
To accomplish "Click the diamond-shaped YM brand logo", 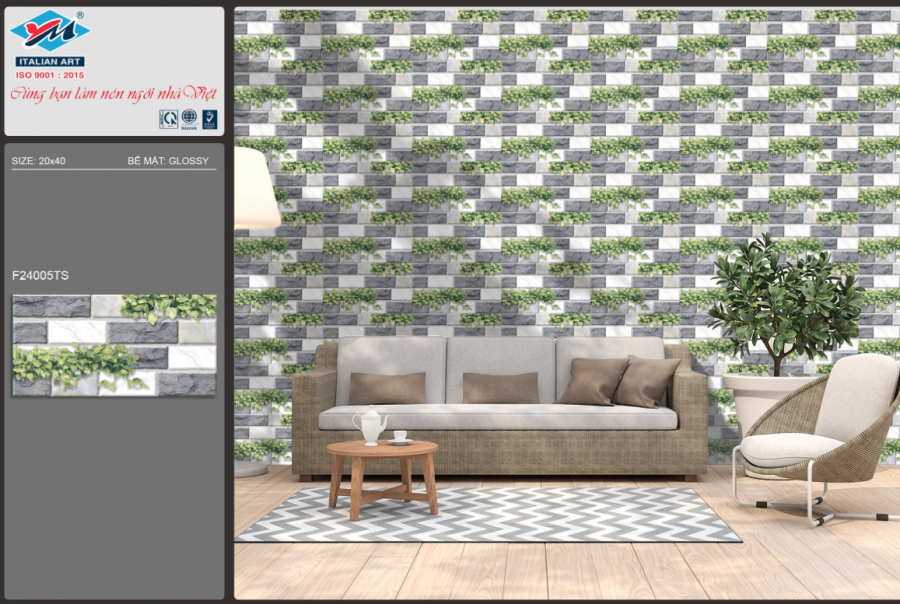I will [x=50, y=31].
